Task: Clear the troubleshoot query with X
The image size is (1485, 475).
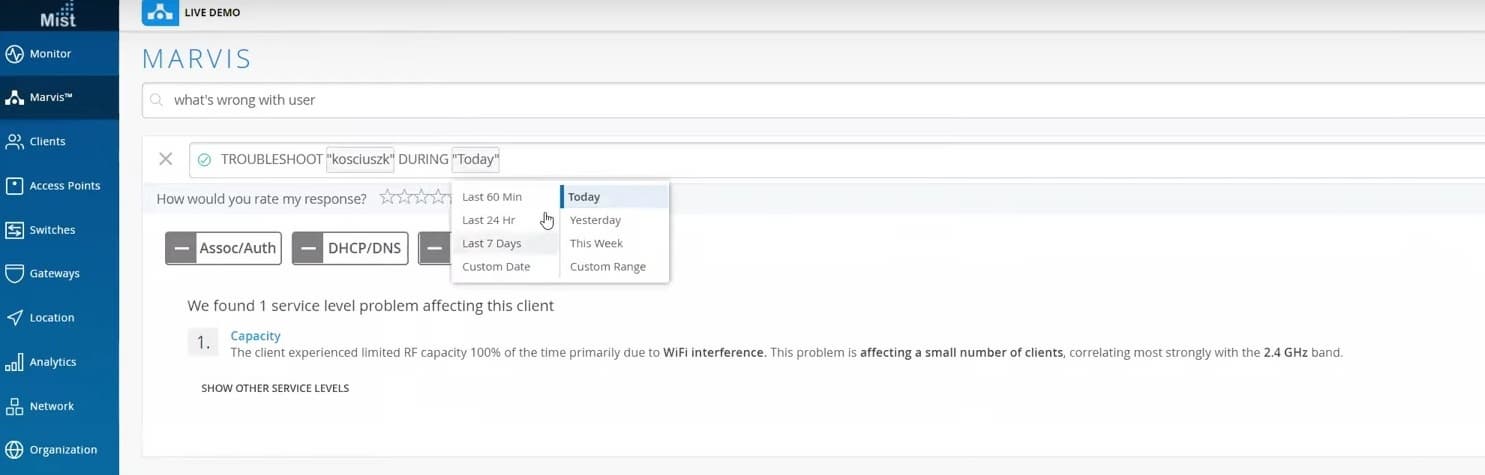Action: [166, 159]
